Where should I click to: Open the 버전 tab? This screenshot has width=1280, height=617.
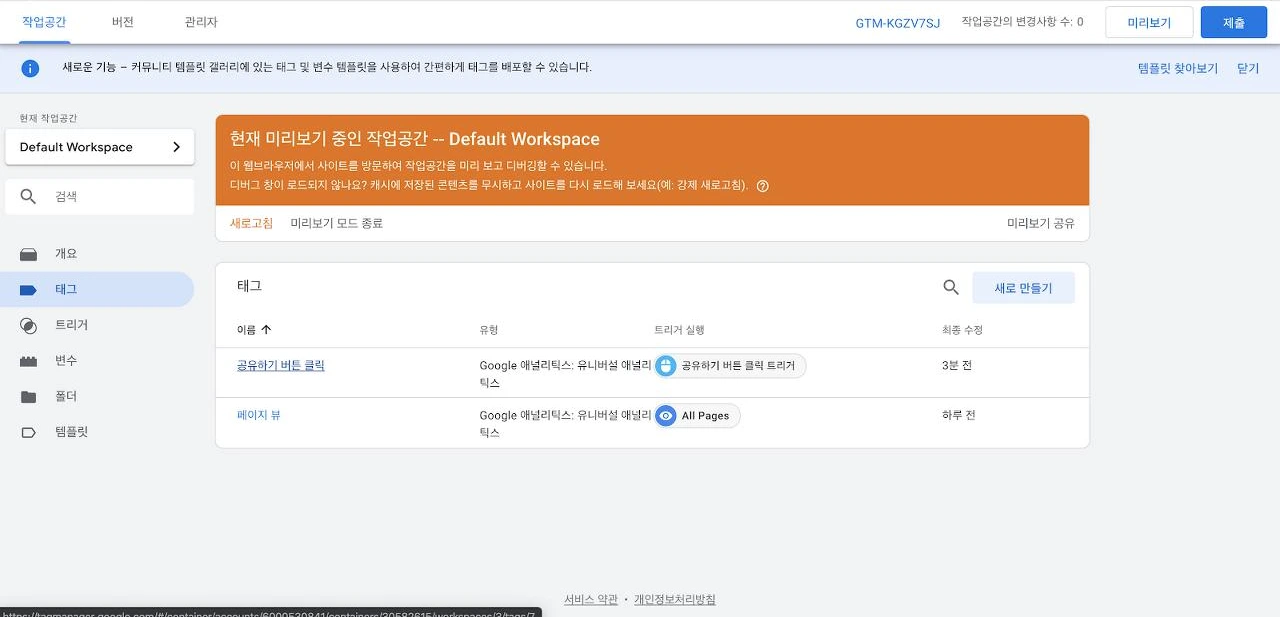[123, 22]
